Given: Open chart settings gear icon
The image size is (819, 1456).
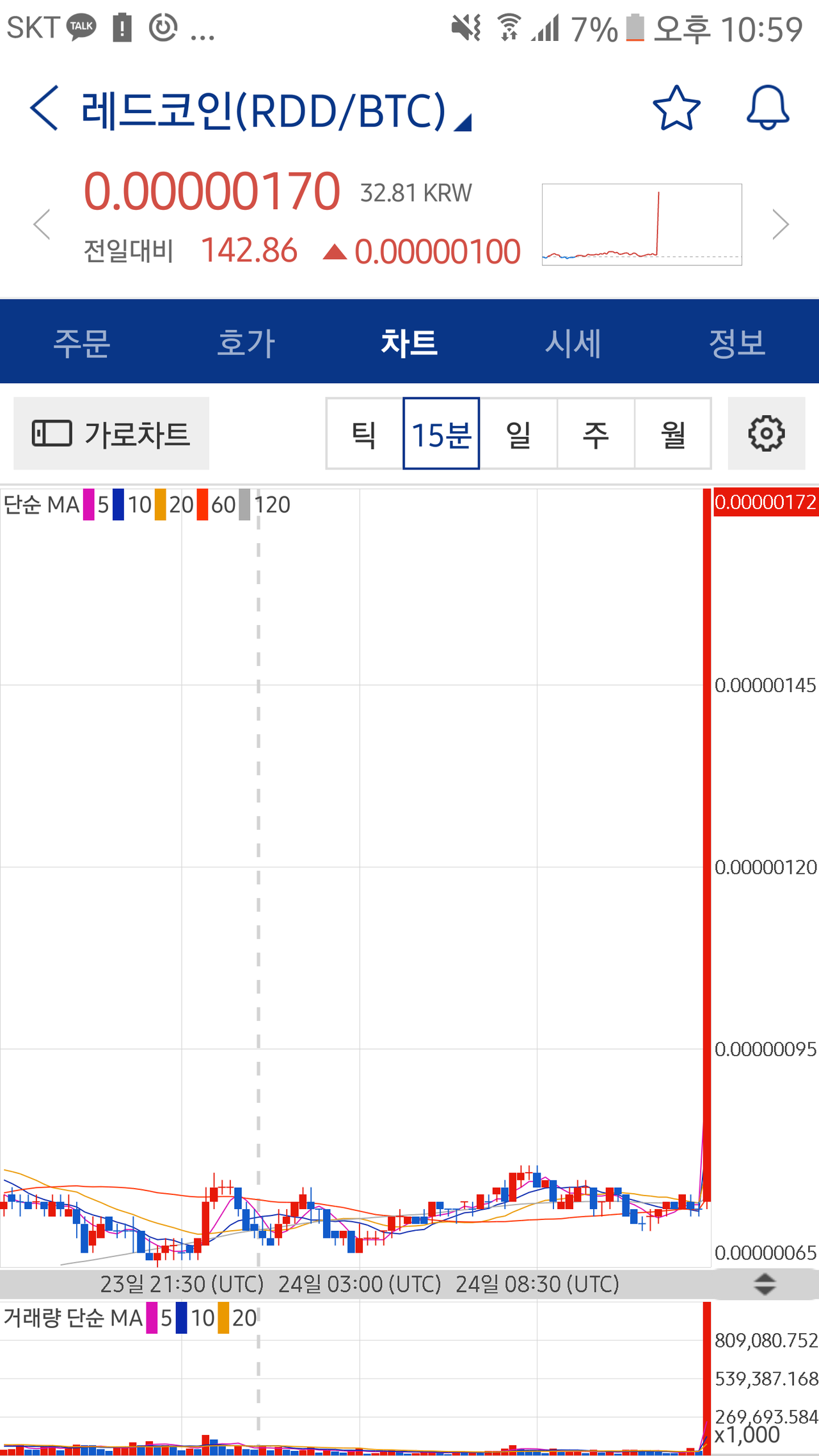Looking at the screenshot, I should pos(766,434).
